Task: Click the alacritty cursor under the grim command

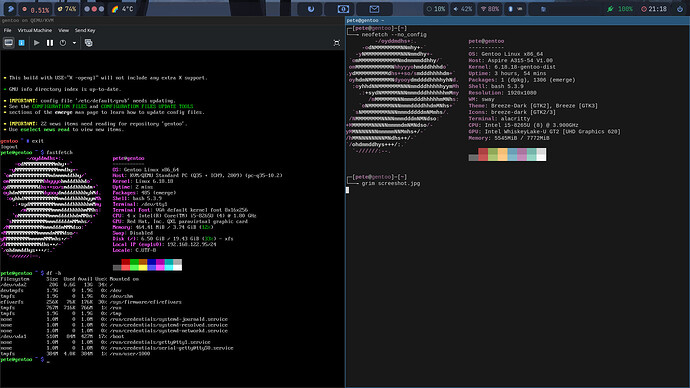Action: pos(347,190)
